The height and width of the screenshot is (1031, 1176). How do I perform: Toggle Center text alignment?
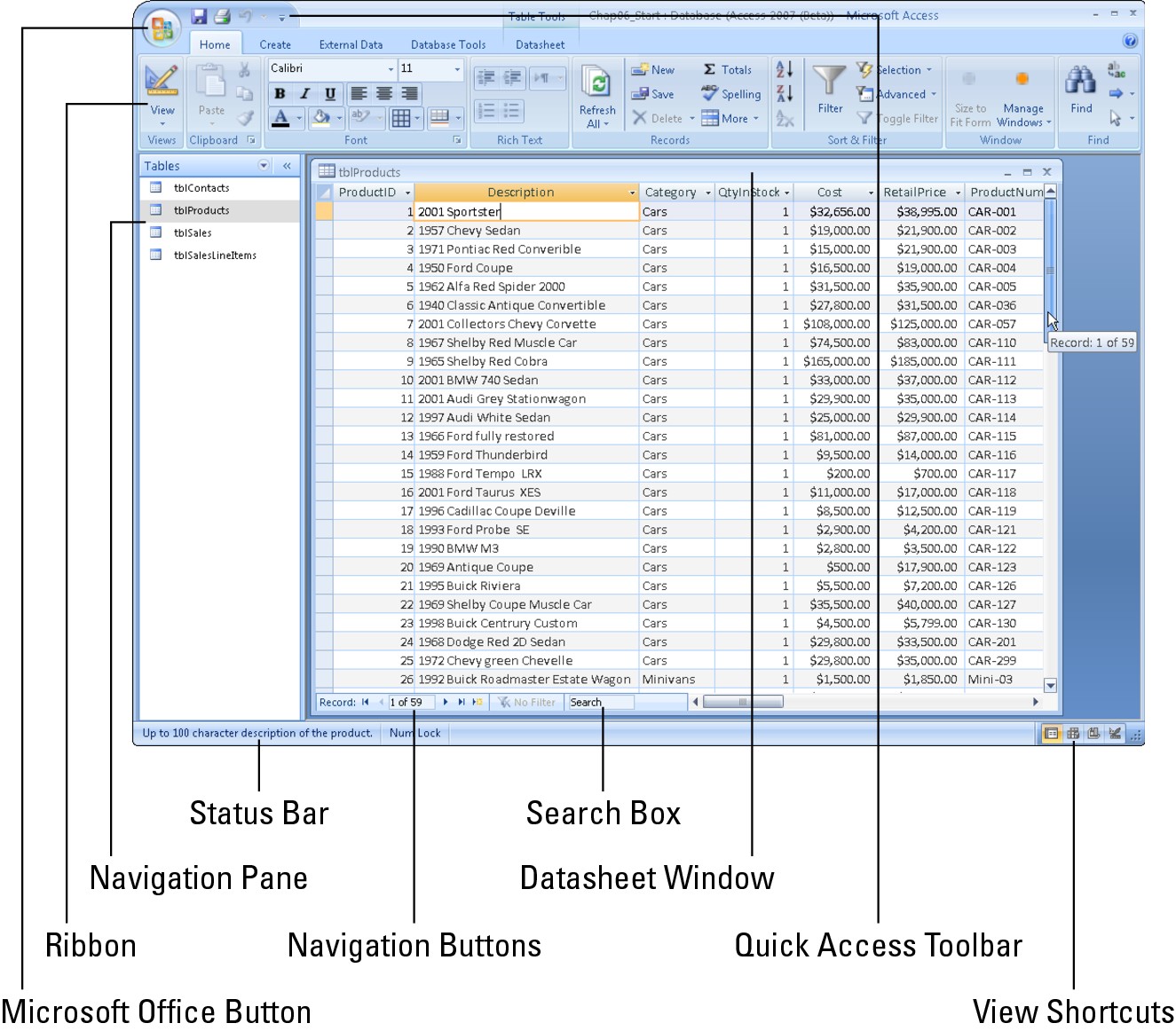click(383, 93)
